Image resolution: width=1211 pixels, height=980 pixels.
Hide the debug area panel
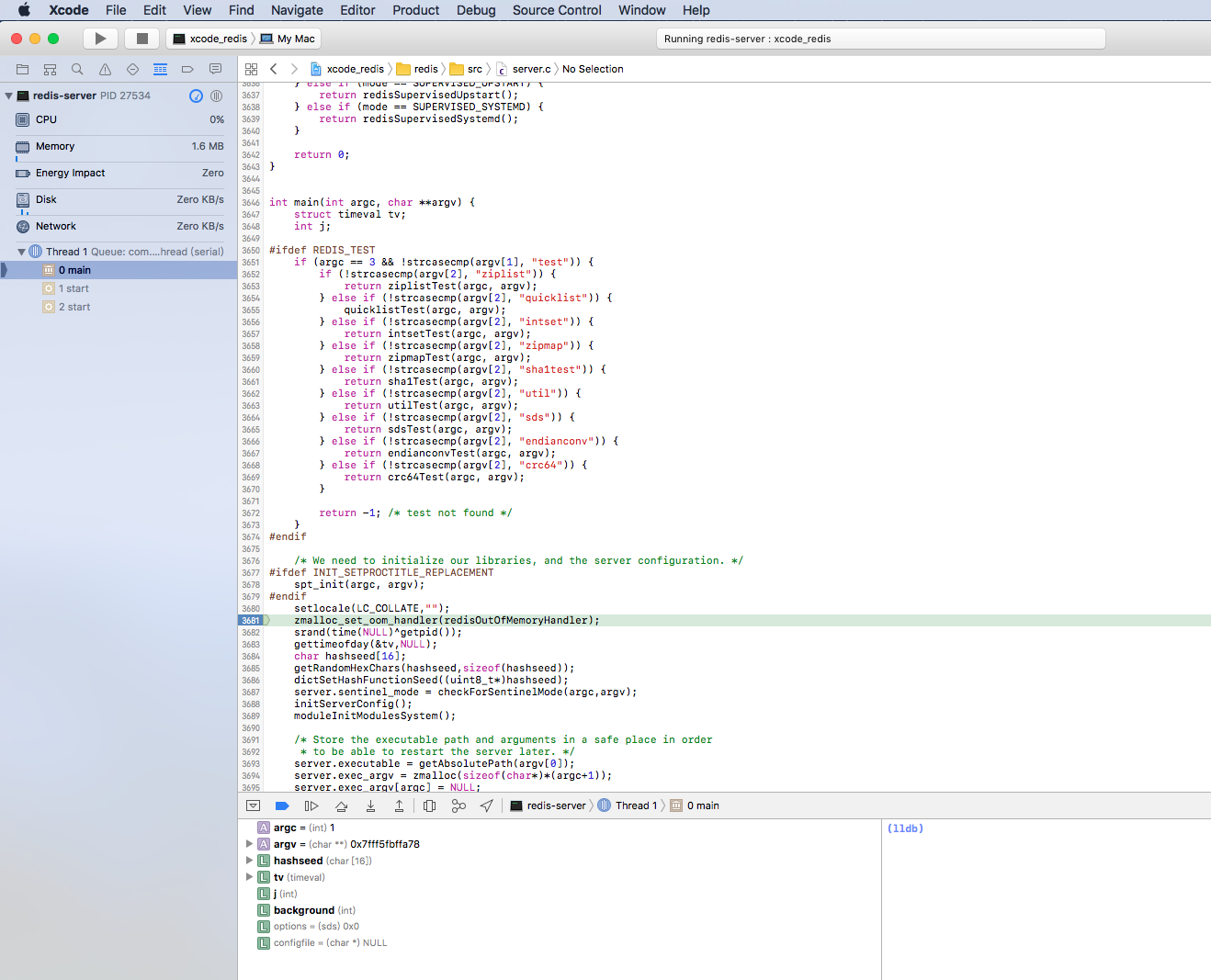(253, 805)
